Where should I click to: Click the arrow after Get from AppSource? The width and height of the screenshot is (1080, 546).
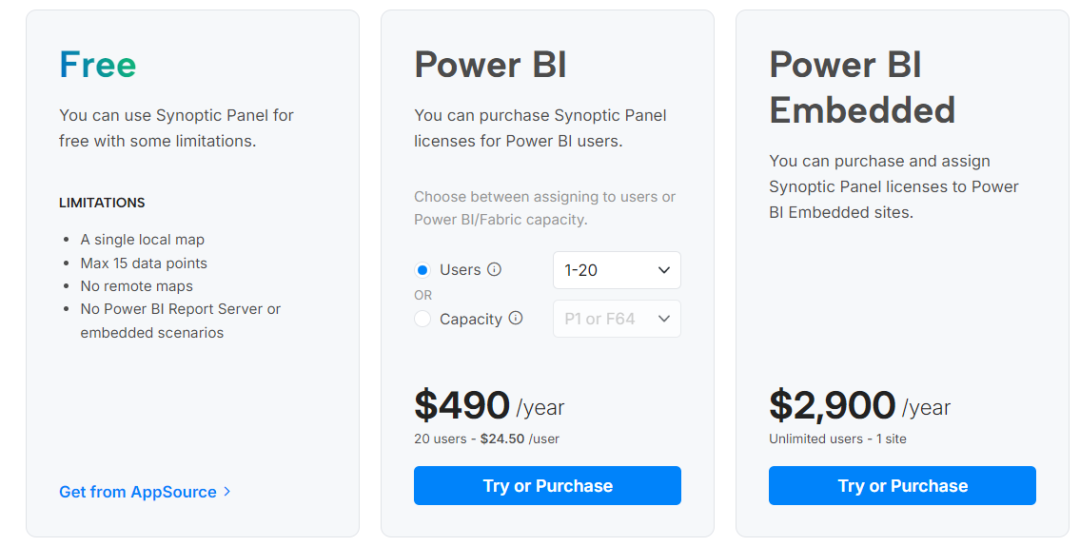pos(228,491)
